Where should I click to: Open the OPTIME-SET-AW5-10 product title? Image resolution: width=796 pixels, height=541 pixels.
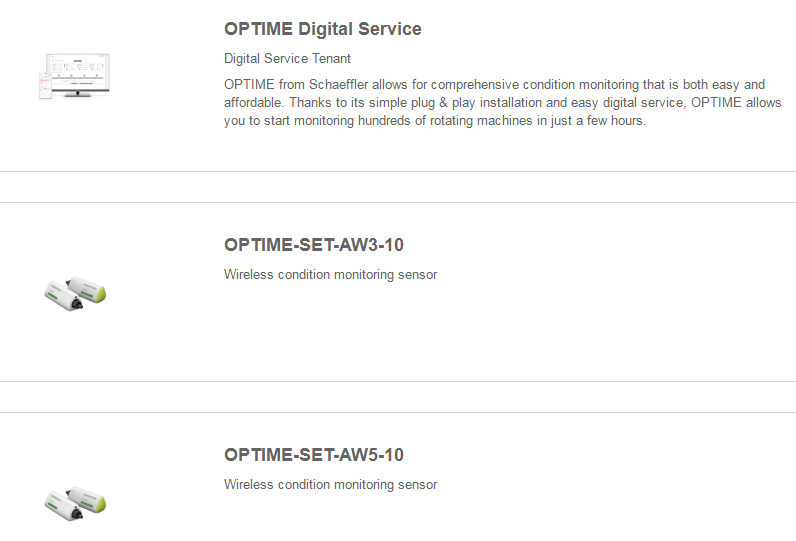point(314,455)
